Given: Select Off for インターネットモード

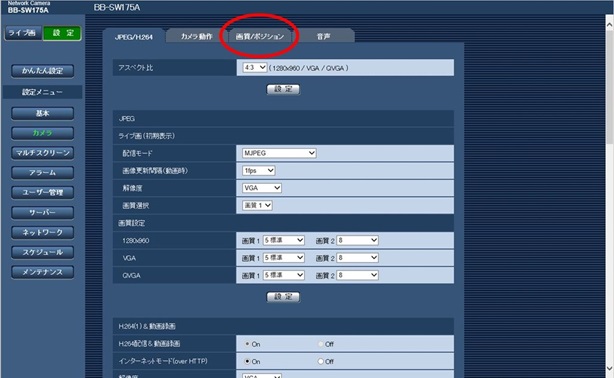Looking at the screenshot, I should pyautogui.click(x=321, y=361).
